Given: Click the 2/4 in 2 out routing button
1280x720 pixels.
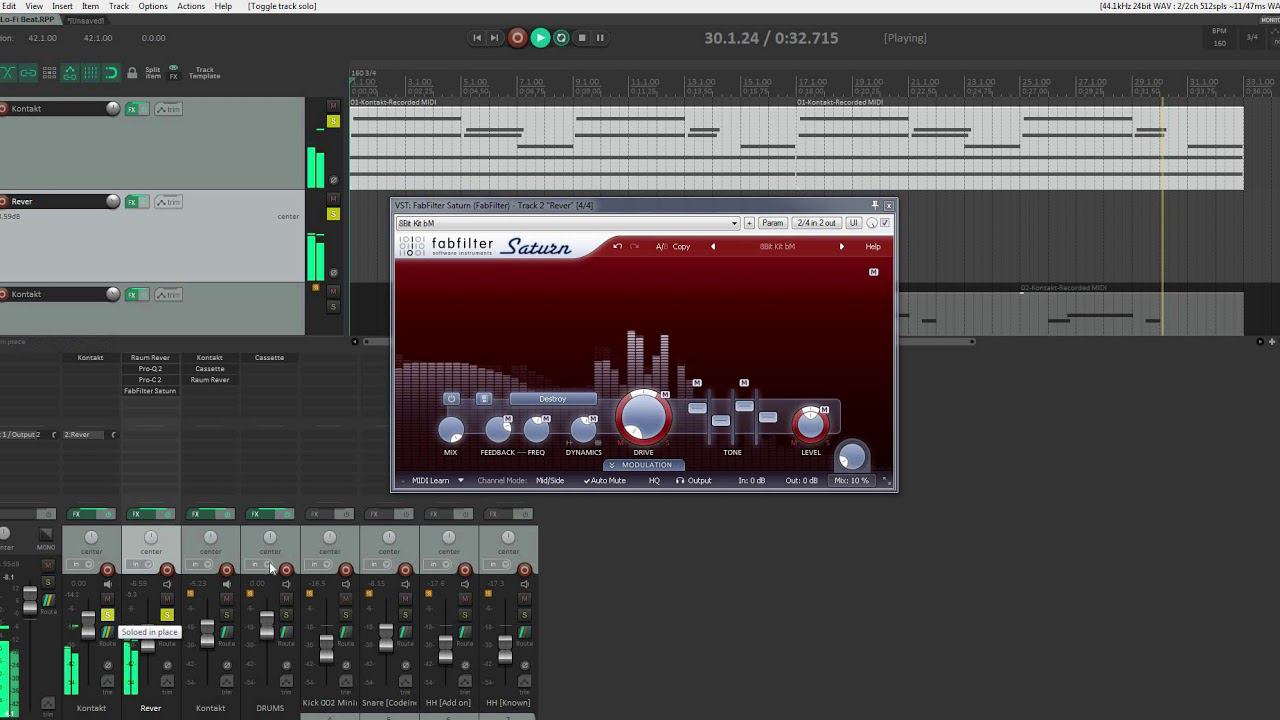Looking at the screenshot, I should pos(817,223).
